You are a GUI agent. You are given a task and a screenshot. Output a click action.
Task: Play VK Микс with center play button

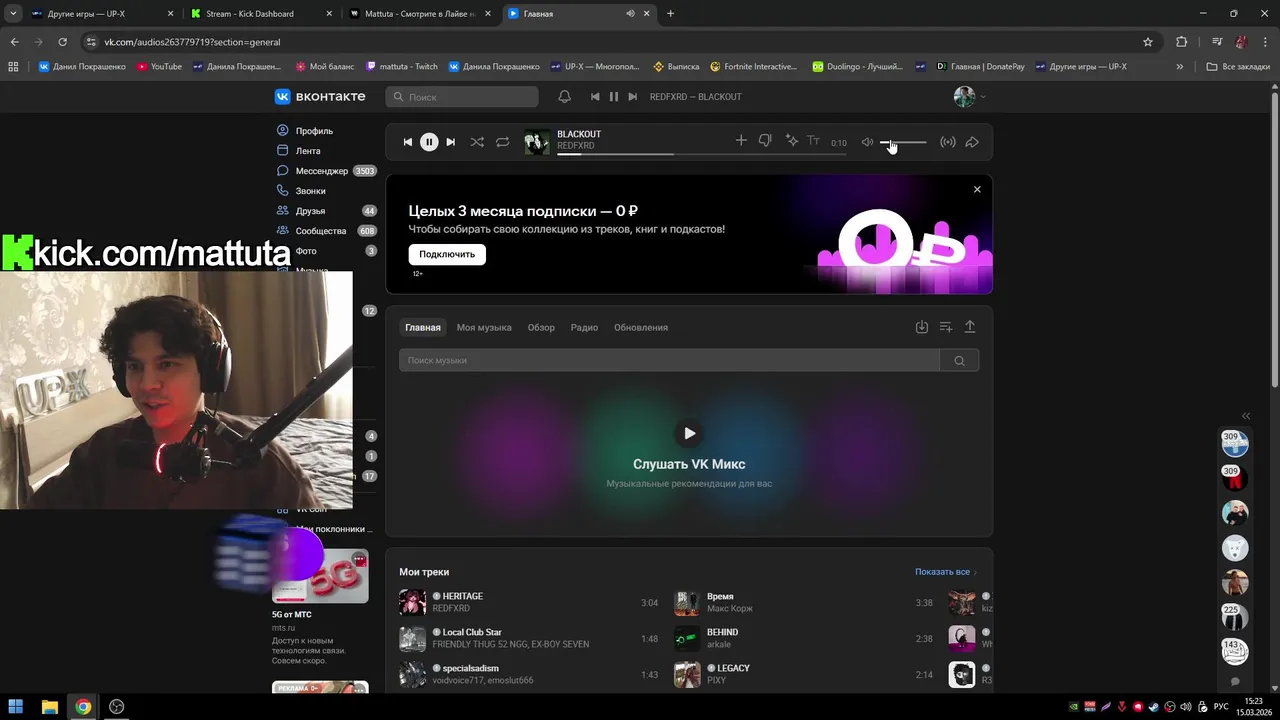pyautogui.click(x=689, y=433)
